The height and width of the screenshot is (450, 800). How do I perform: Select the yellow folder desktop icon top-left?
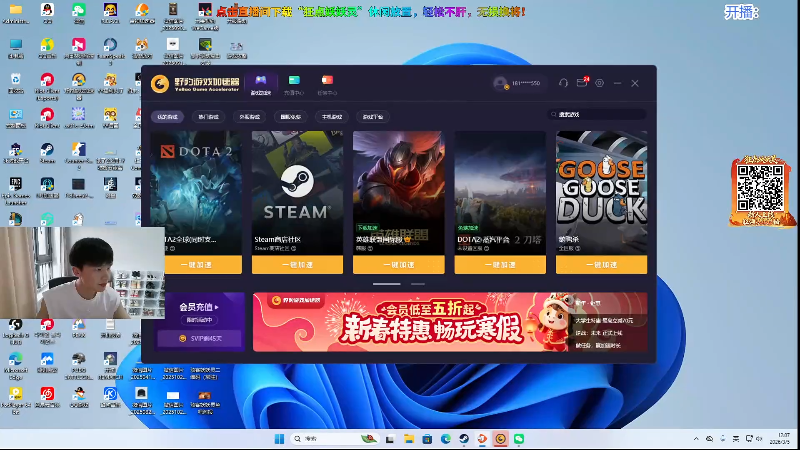(16, 14)
